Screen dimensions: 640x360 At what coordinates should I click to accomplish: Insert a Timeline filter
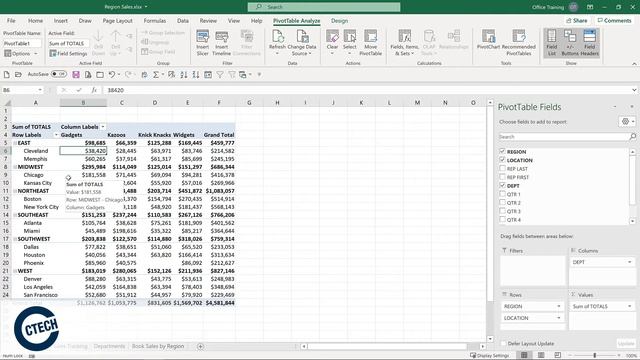tap(222, 42)
